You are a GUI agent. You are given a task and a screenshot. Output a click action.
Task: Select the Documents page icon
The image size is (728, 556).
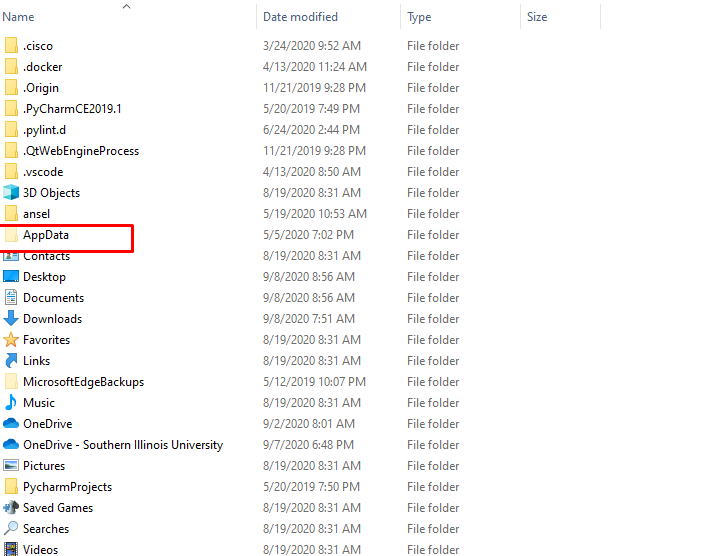pyautogui.click(x=11, y=297)
